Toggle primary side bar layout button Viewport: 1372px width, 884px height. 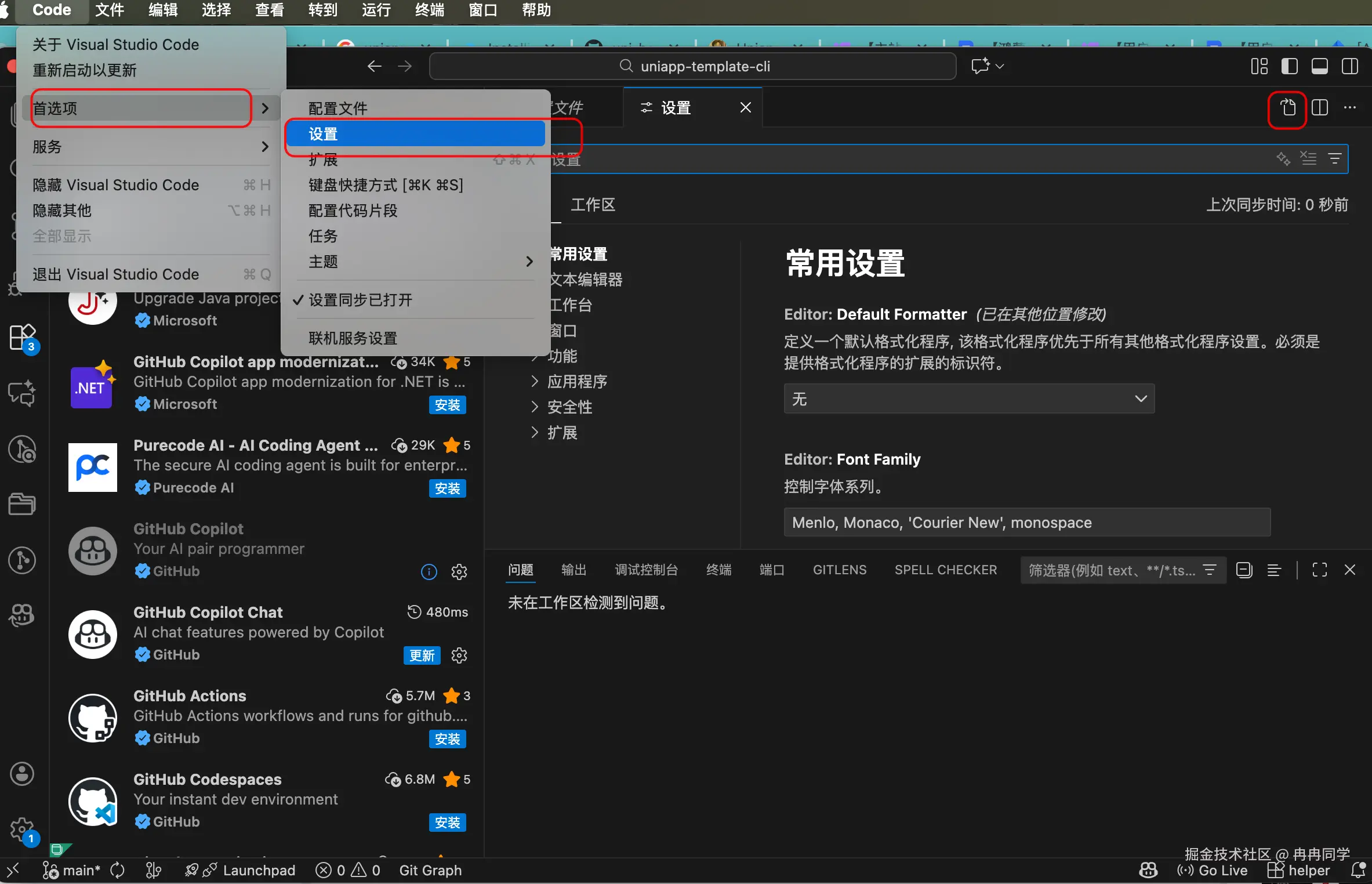click(1290, 67)
